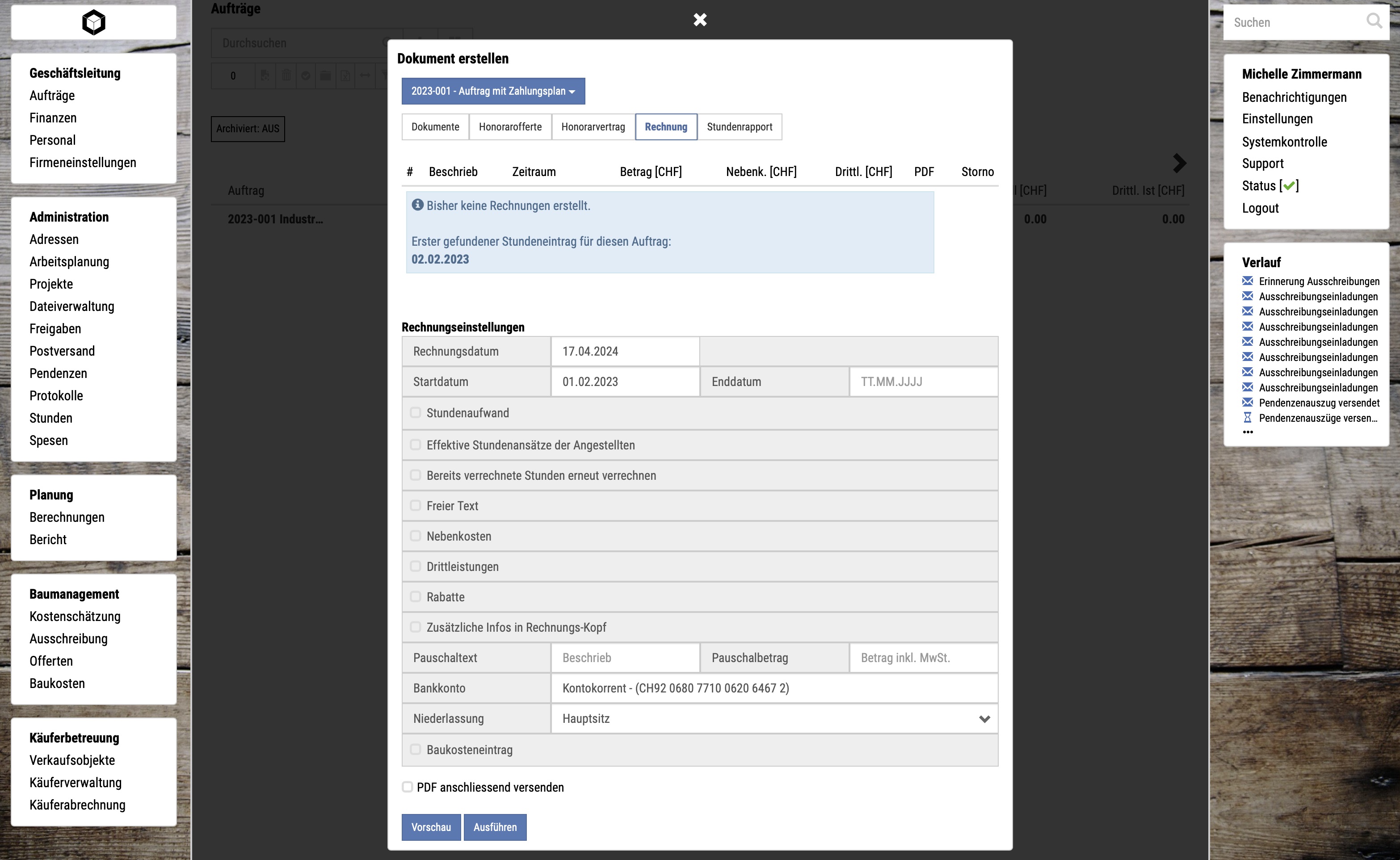Open the 2023-001 Auftrag mit Zahlungsplan dropdown
Image resolution: width=1400 pixels, height=860 pixels.
coord(492,91)
